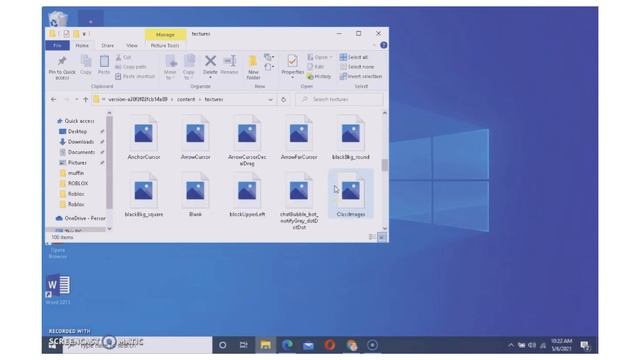Open the Easy access dropdown
Viewport: 640px width, 360px height.
(269, 67)
